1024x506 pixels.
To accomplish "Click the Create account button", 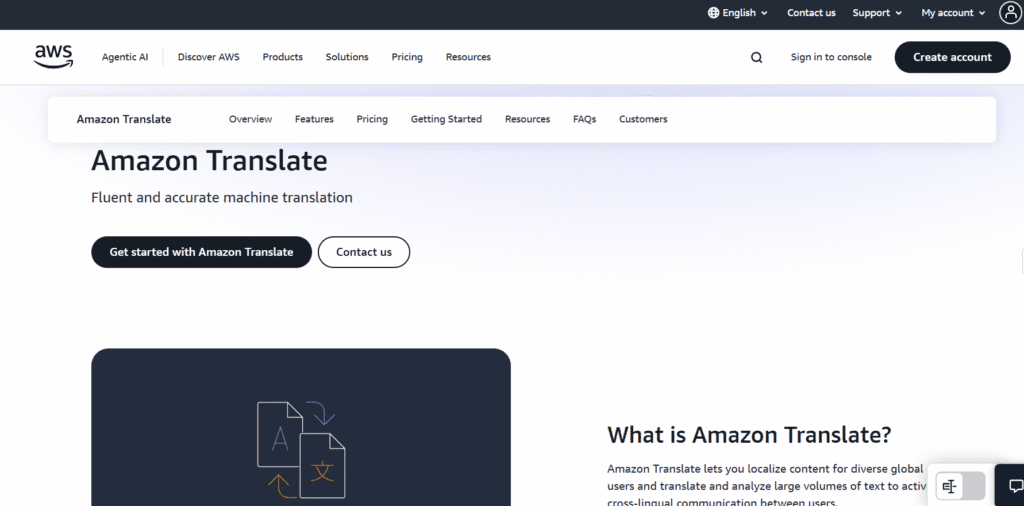I will [952, 57].
